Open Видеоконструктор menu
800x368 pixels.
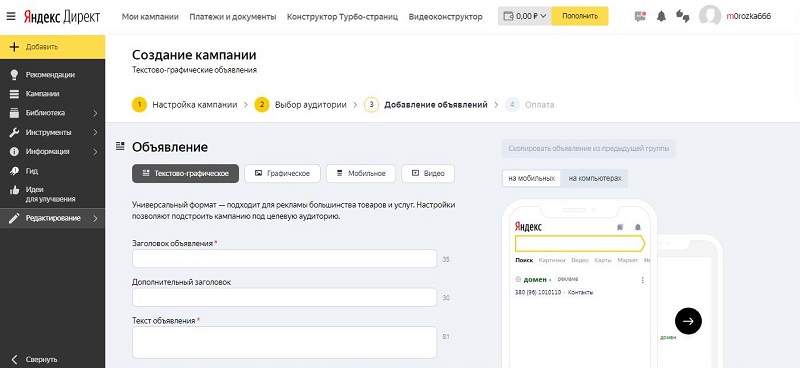pyautogui.click(x=445, y=17)
